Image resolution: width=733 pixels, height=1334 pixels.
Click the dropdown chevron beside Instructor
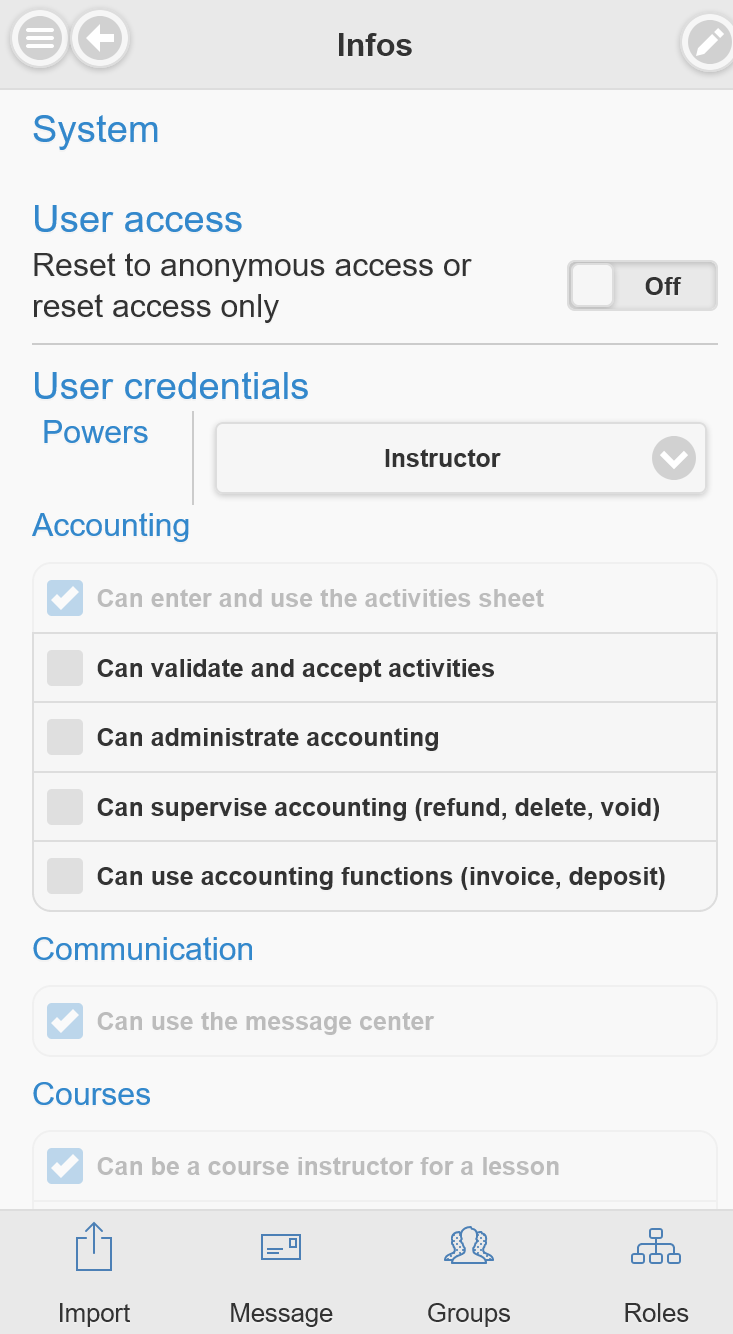[673, 459]
